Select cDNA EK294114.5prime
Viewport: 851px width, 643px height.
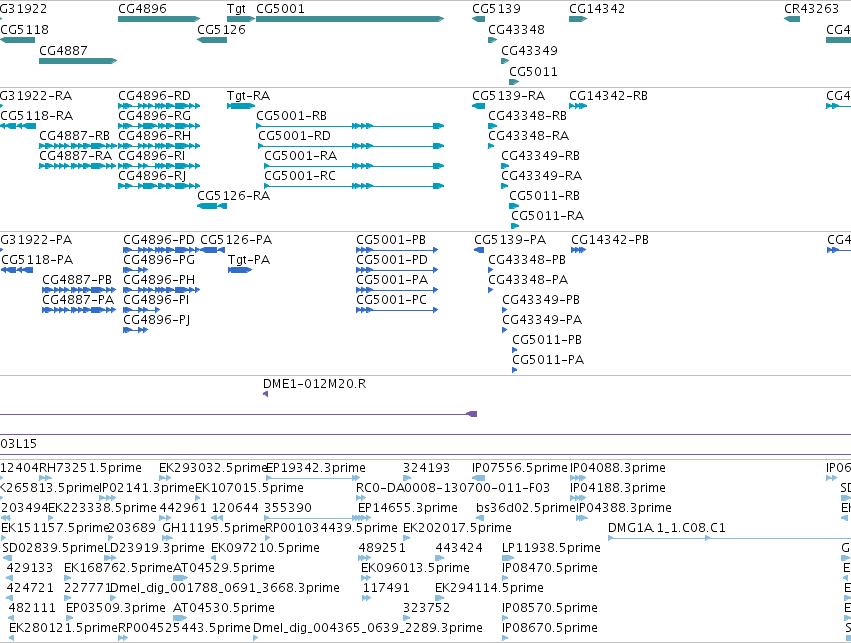(x=440, y=598)
